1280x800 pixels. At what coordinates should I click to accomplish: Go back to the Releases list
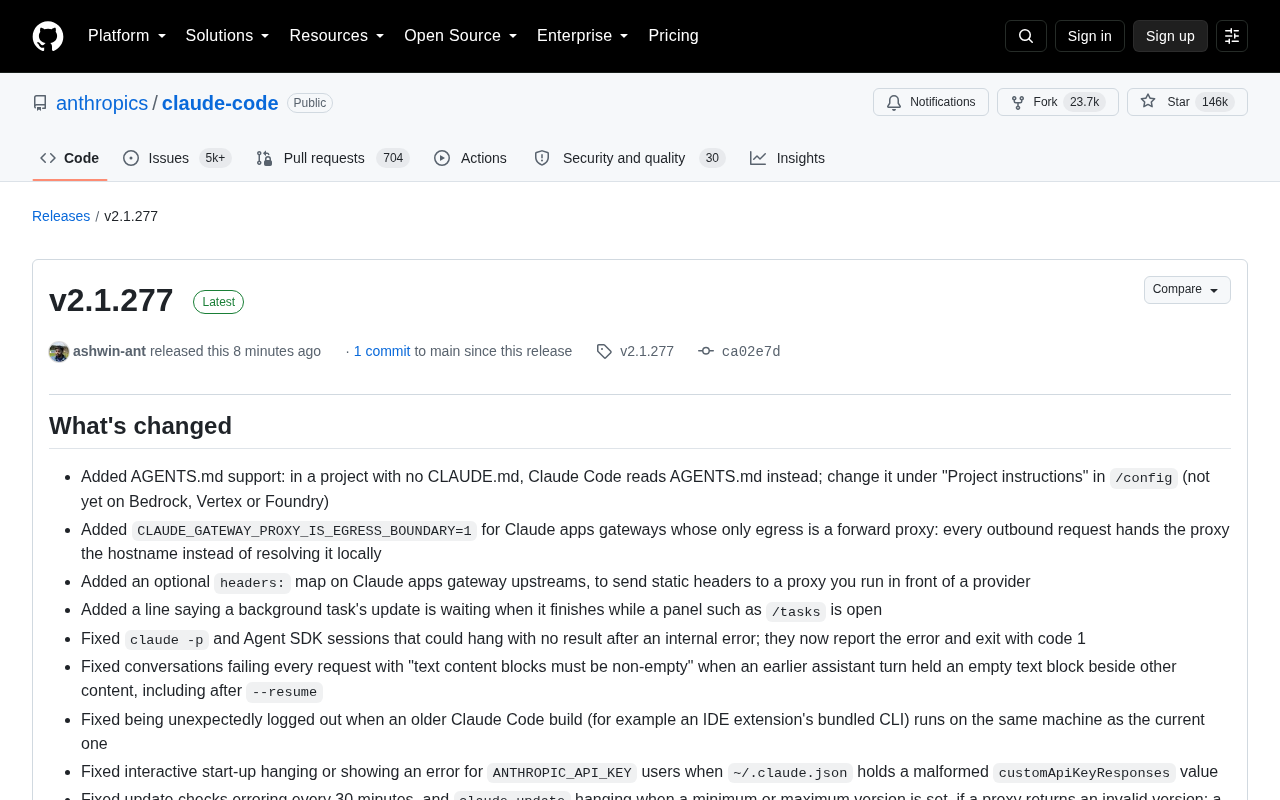pos(61,216)
